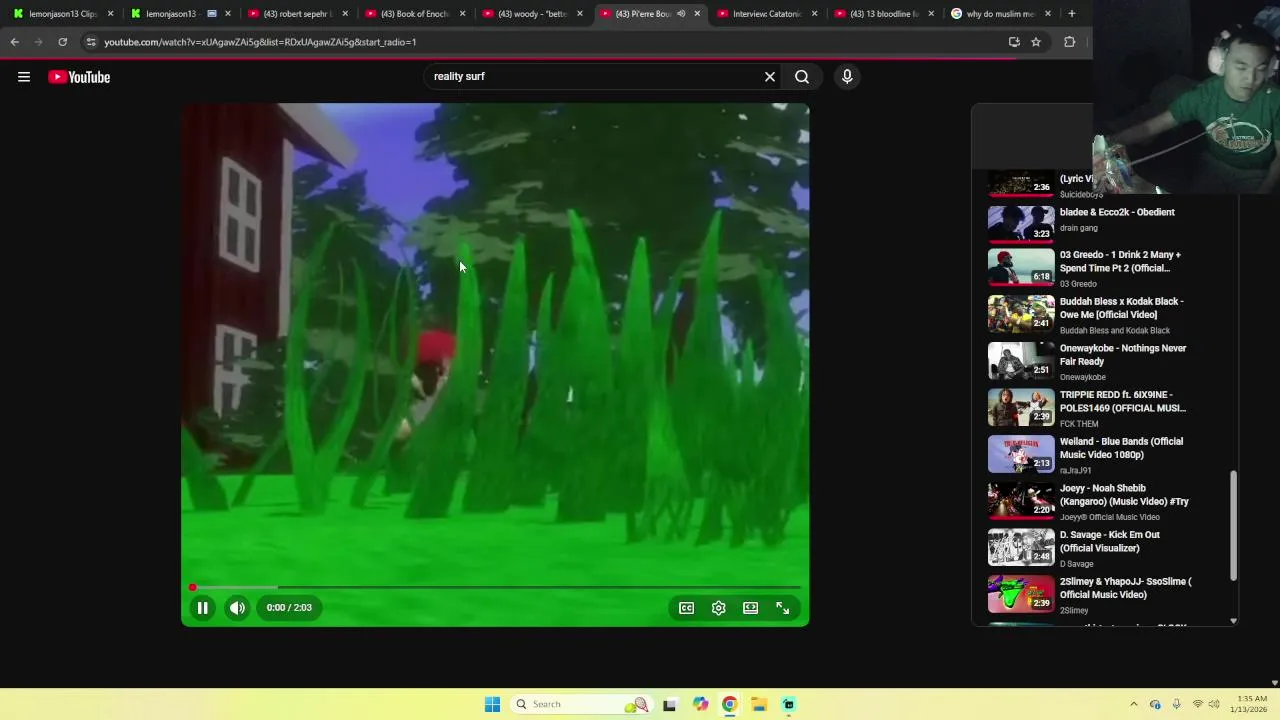Clear the search box with the X
Viewport: 1280px width, 720px height.
(770, 76)
